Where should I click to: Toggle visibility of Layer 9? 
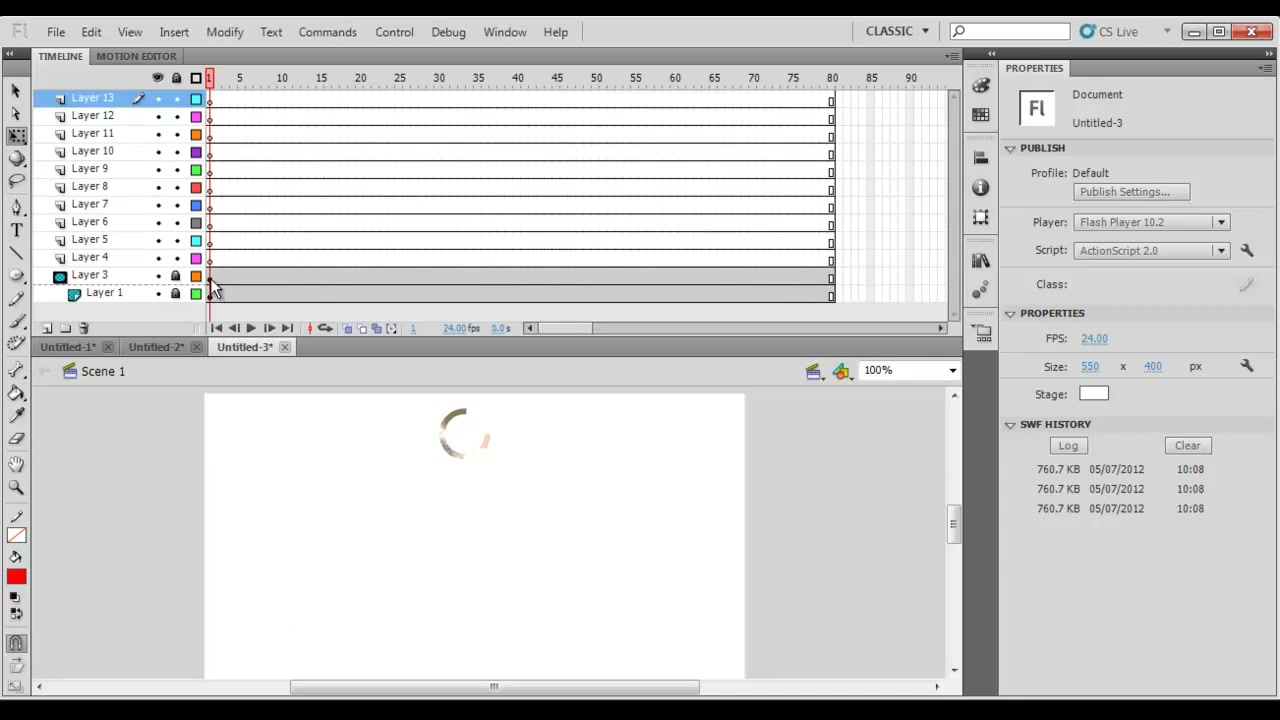click(x=158, y=170)
